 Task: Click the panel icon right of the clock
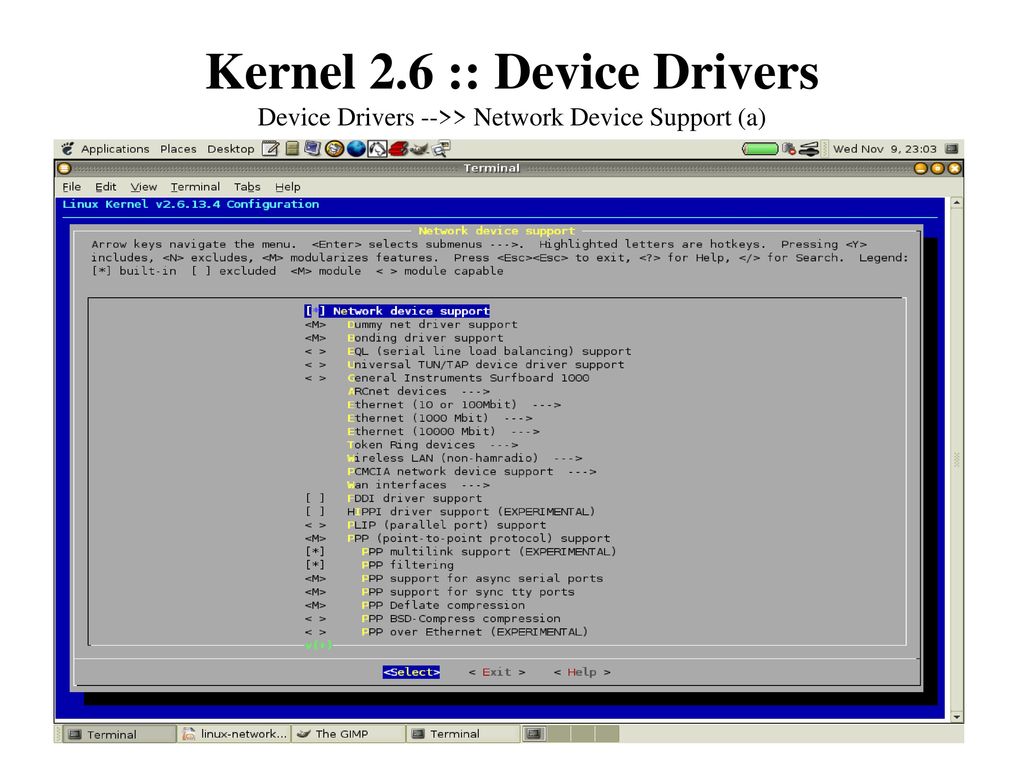tap(951, 149)
